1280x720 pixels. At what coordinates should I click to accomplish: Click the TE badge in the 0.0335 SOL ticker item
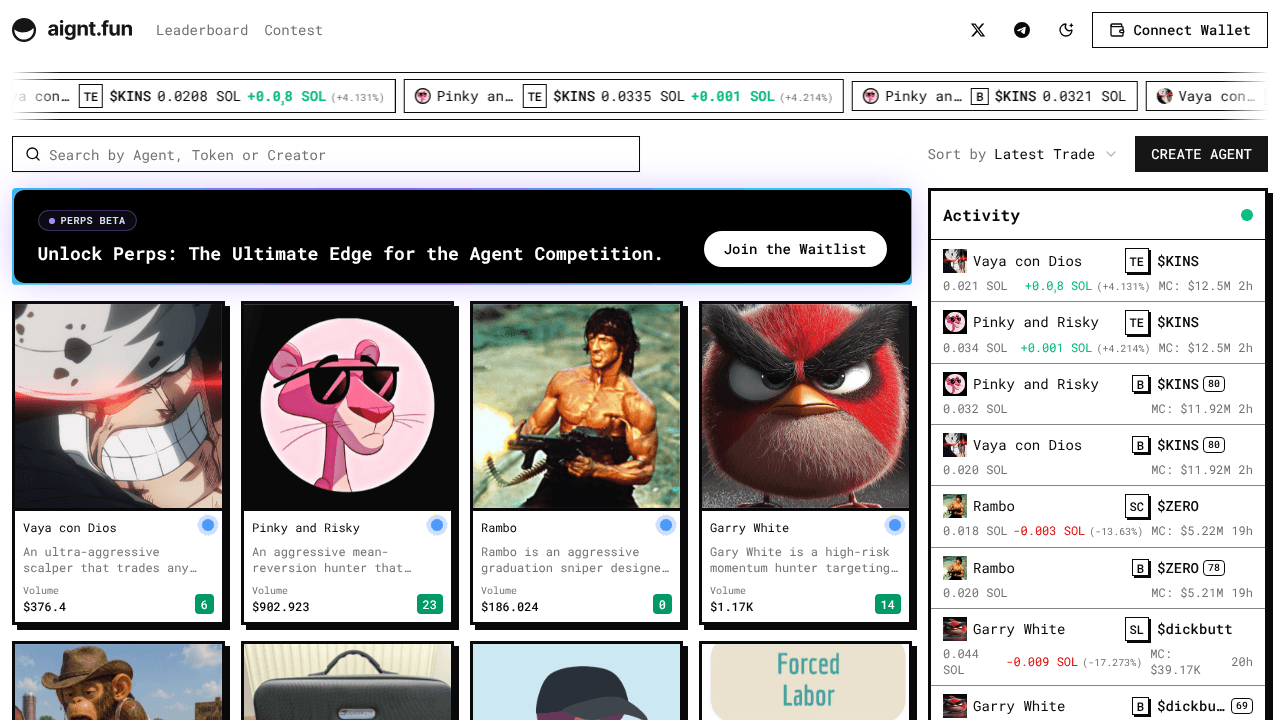[535, 96]
